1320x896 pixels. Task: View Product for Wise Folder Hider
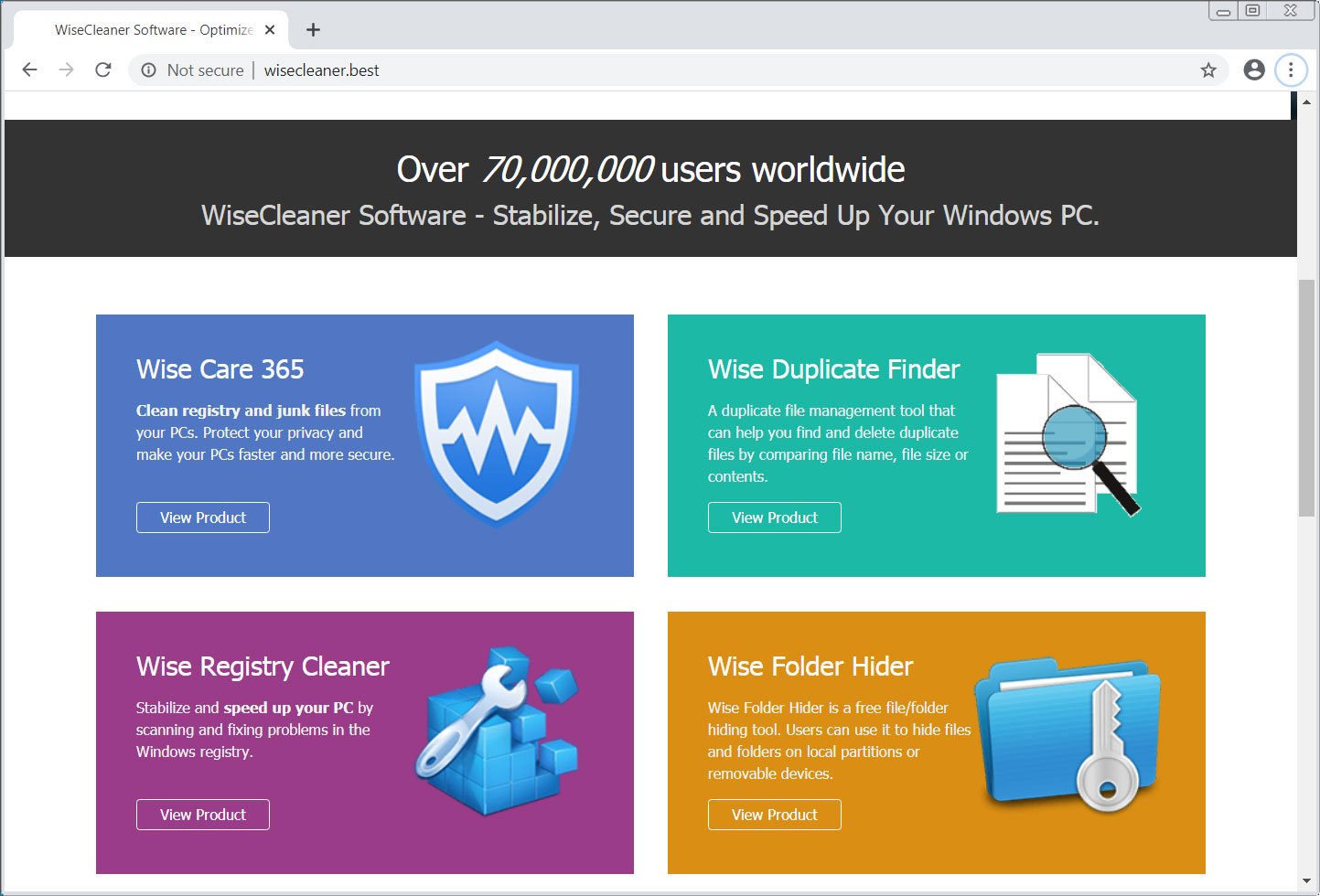pyautogui.click(x=774, y=815)
